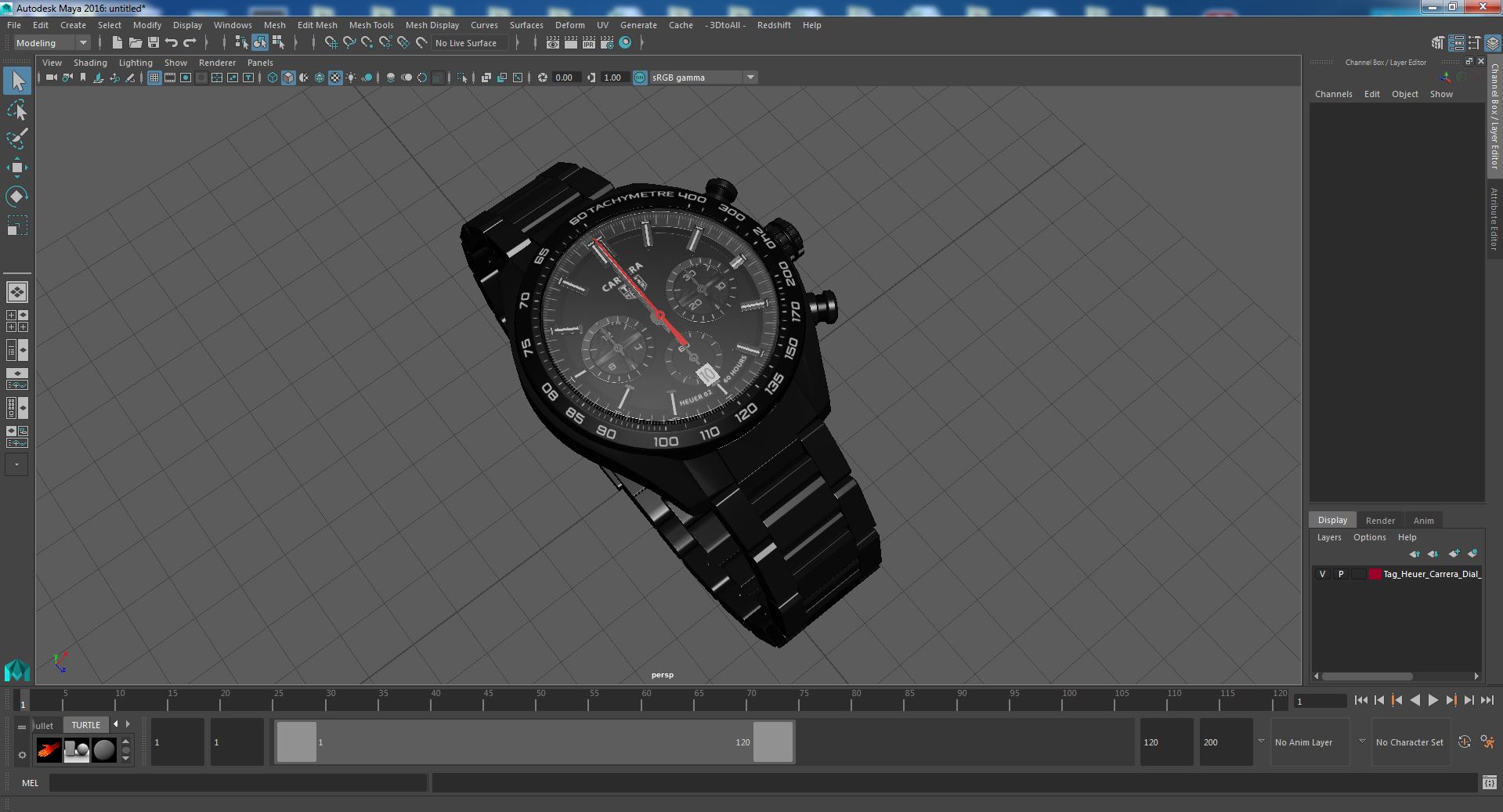Toggle wireframe shading in viewport

[273, 78]
